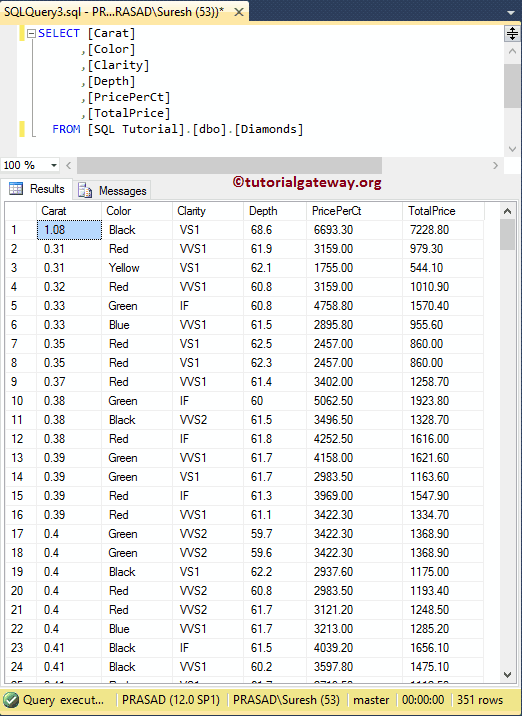Click the master database status entry
Screen dimensions: 522x716
tap(371, 700)
